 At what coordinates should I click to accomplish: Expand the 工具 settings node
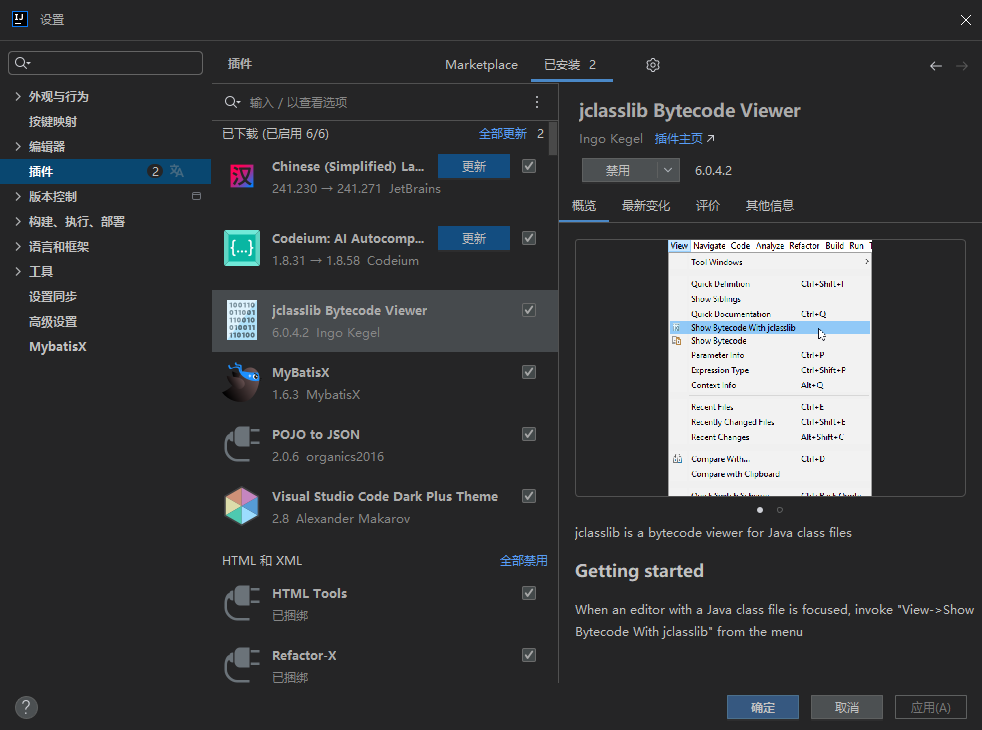18,272
